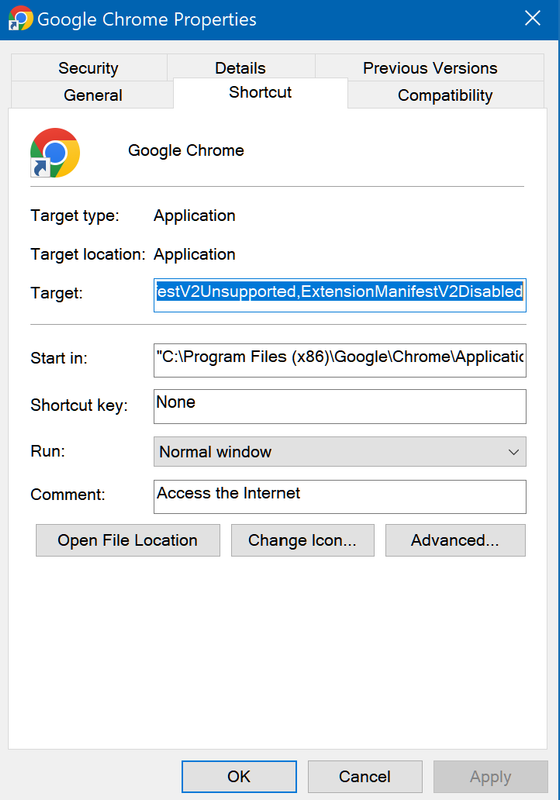Click the Open File Location button
The width and height of the screenshot is (560, 800).
(128, 540)
